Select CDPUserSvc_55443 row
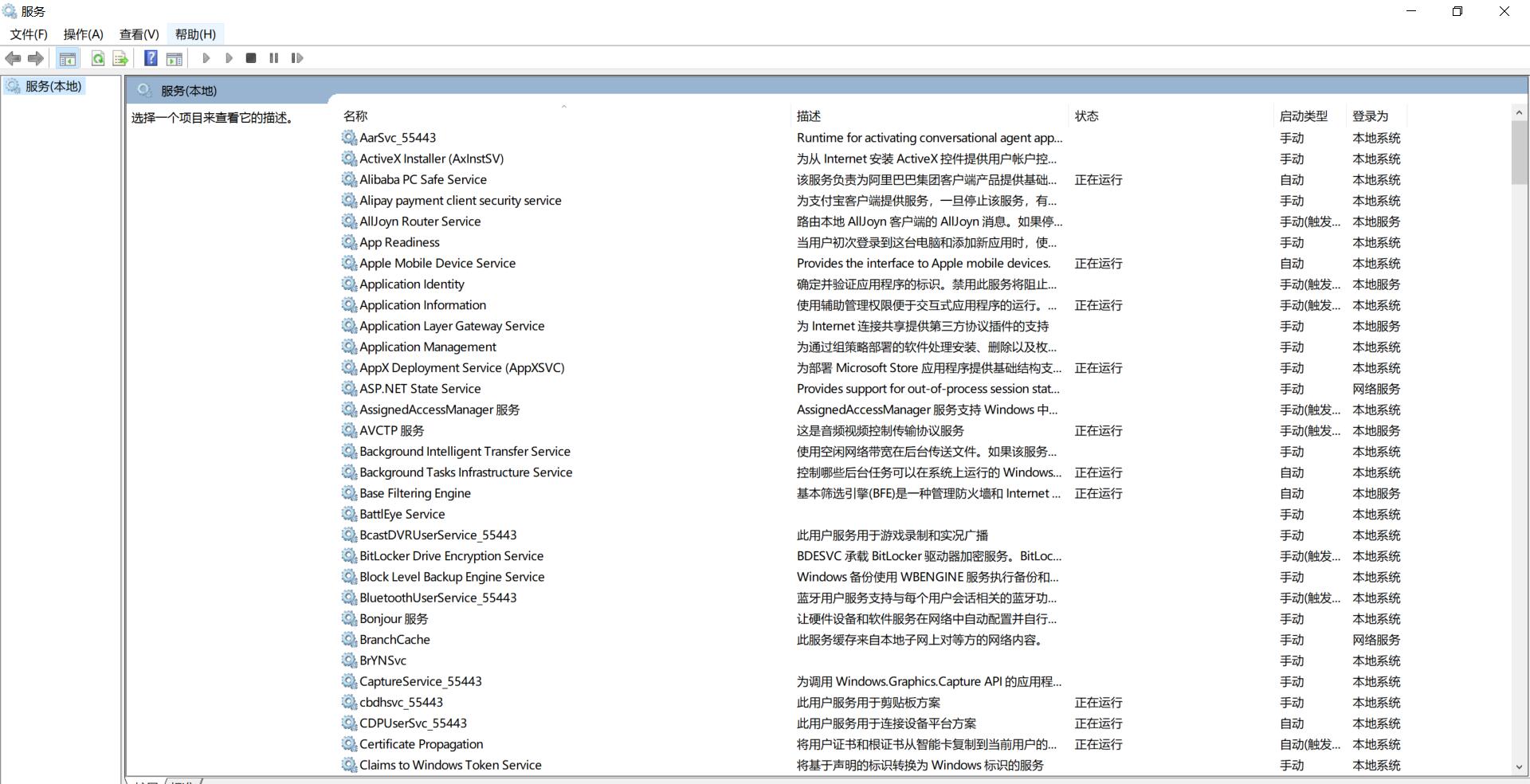Screen dimensions: 1530x784 [x=413, y=723]
